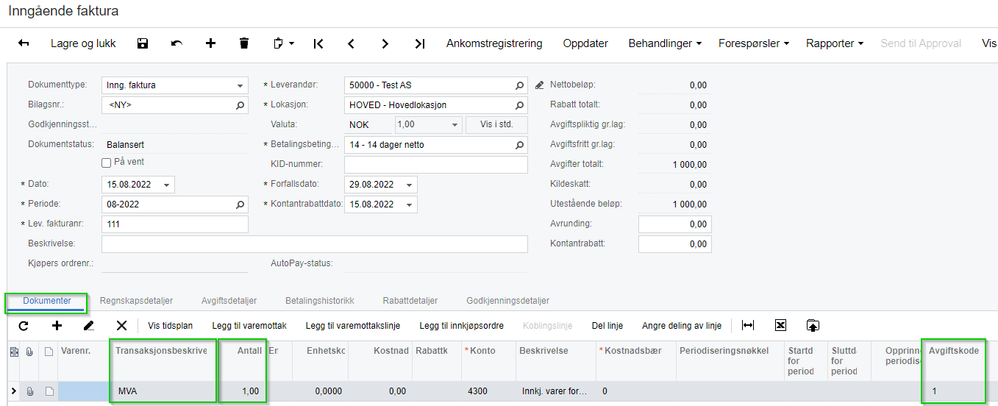Click the Beskrivelse input field
The height and width of the screenshot is (406, 998).
314,244
